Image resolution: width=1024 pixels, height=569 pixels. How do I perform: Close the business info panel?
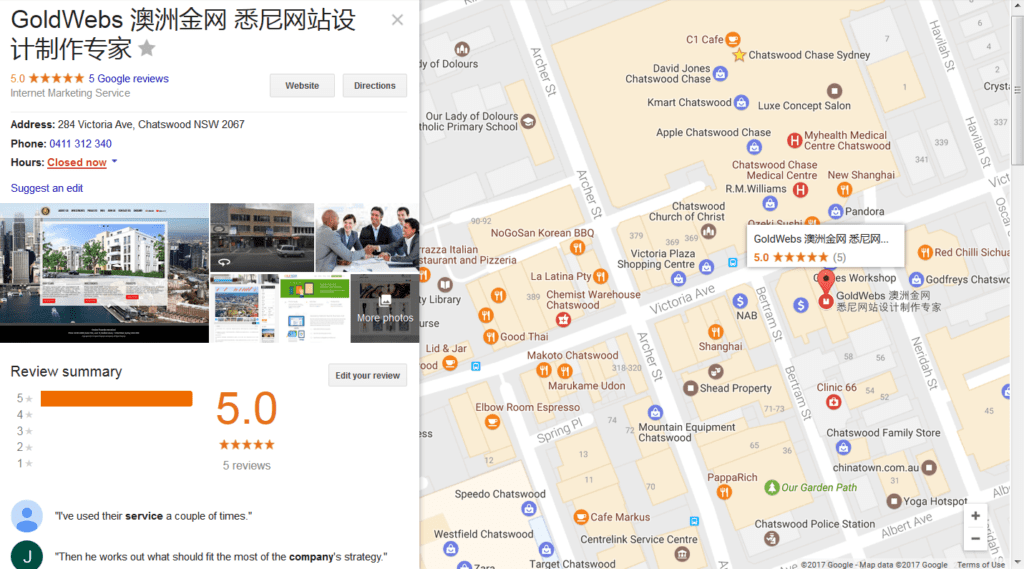click(397, 20)
